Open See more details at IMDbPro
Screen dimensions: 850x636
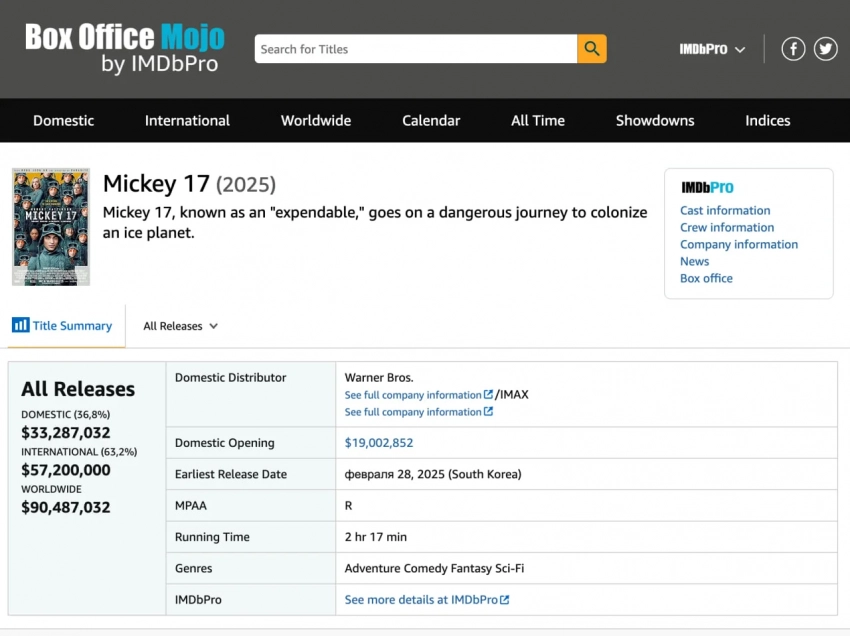tap(427, 600)
